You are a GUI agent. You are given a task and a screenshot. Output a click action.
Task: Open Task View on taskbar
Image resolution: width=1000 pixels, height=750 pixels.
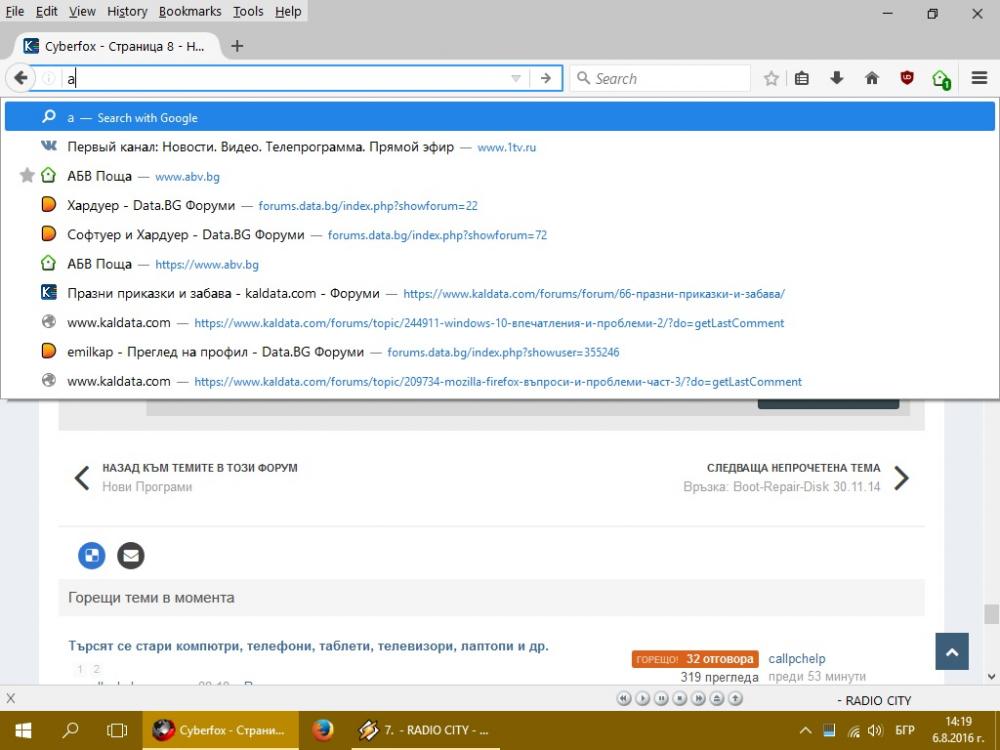117,730
